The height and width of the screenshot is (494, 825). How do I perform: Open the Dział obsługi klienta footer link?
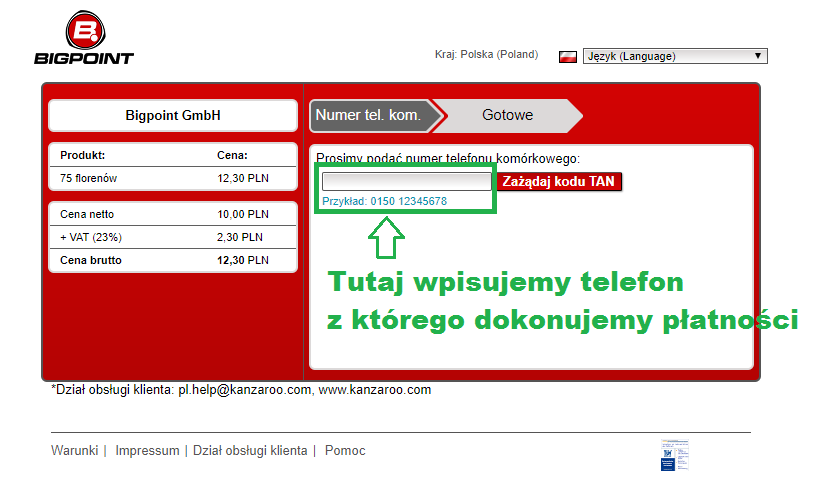(x=250, y=451)
